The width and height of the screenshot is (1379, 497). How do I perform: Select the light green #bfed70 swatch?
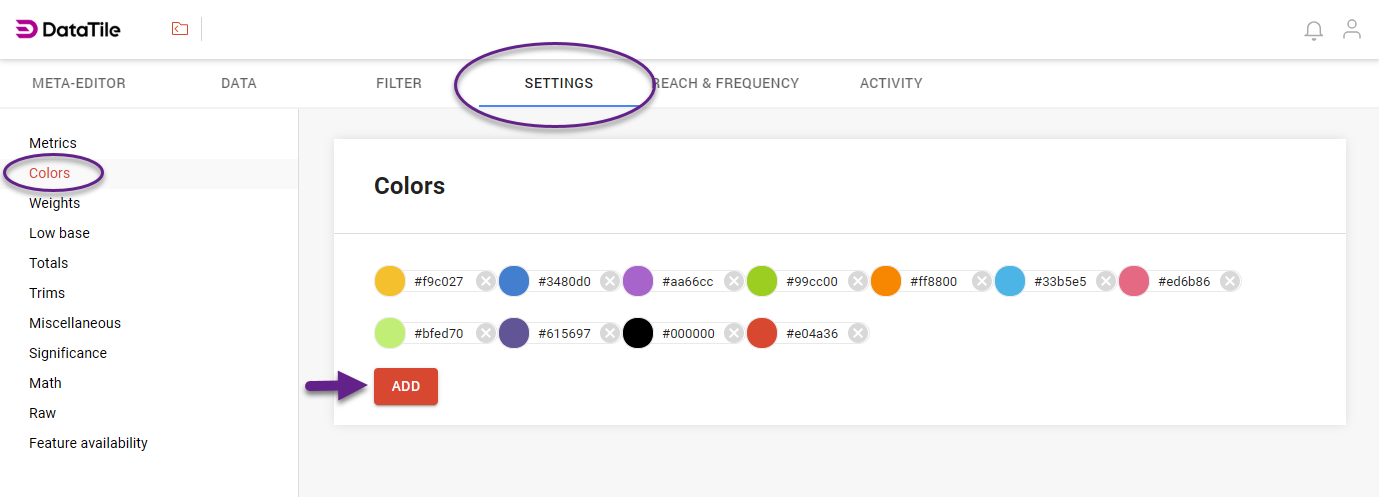(x=390, y=334)
